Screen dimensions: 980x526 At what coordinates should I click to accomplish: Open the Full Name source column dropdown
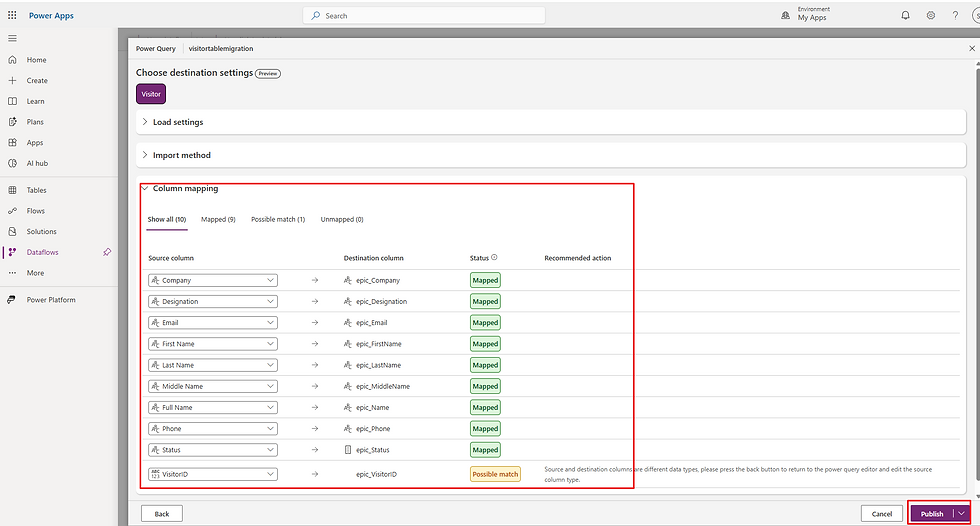point(213,408)
